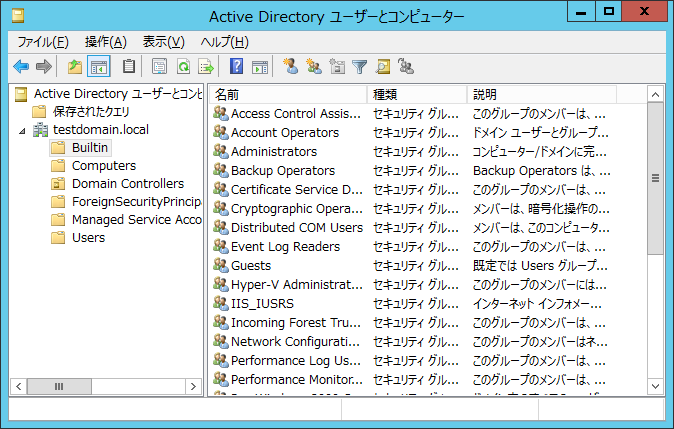The height and width of the screenshot is (429, 674).
Task: Click add to group toolbar icon
Action: [406, 67]
